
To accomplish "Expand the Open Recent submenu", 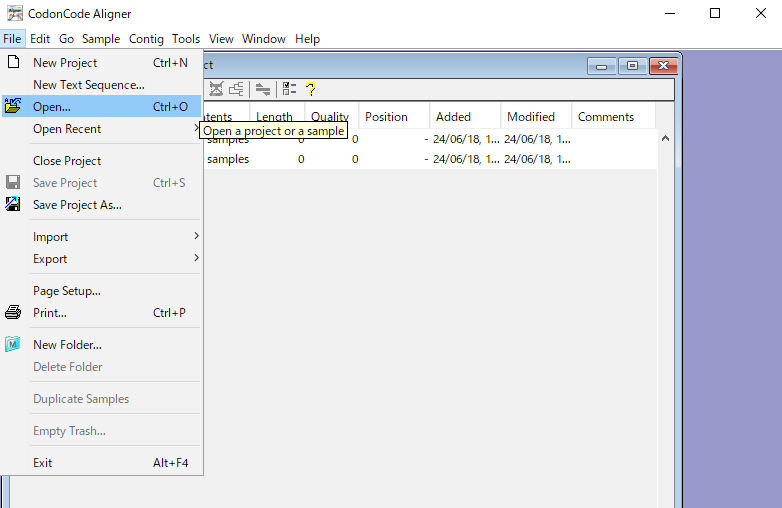I will [102, 129].
